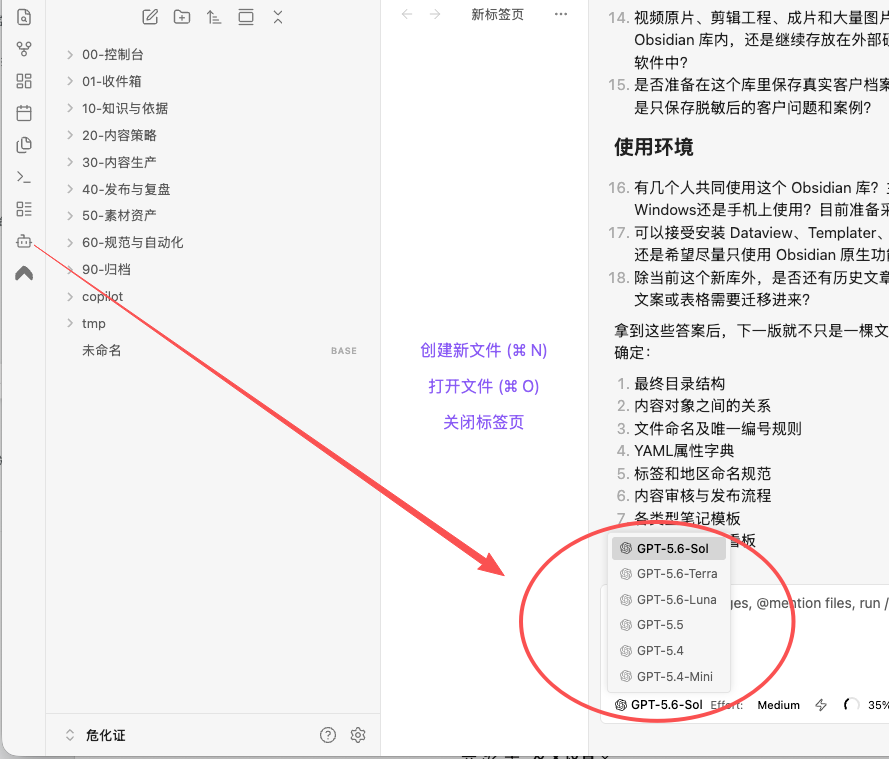Click the lightning bolt icon in chat footer

pyautogui.click(x=821, y=705)
